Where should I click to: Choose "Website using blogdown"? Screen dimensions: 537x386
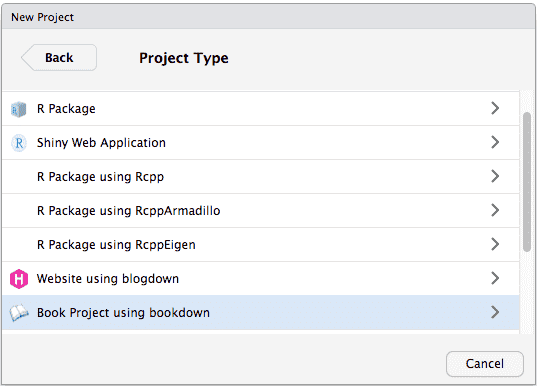tap(261, 278)
